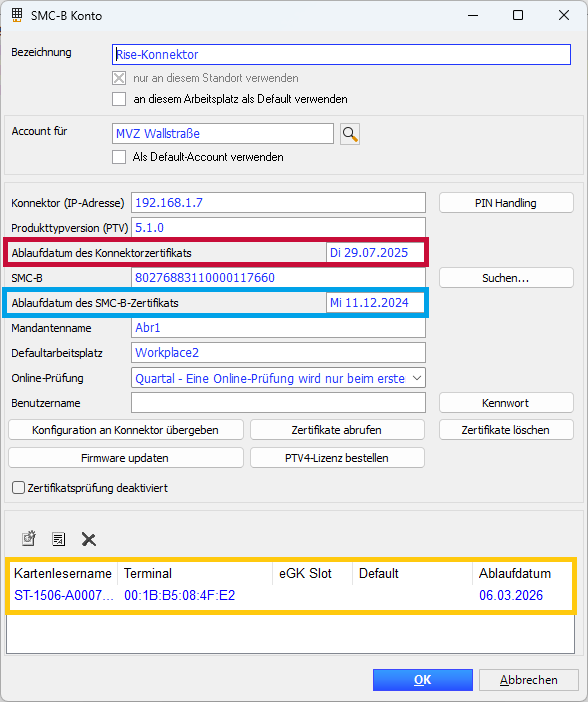The image size is (588, 702).
Task: Click the SMC-B Konto window grid icon
Action: click(x=17, y=15)
